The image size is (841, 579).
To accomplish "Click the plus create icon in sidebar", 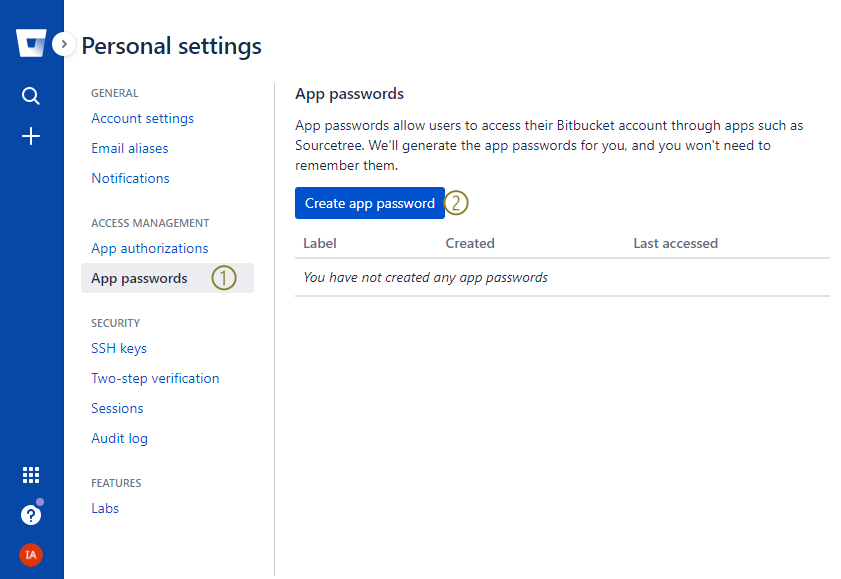I will point(31,136).
